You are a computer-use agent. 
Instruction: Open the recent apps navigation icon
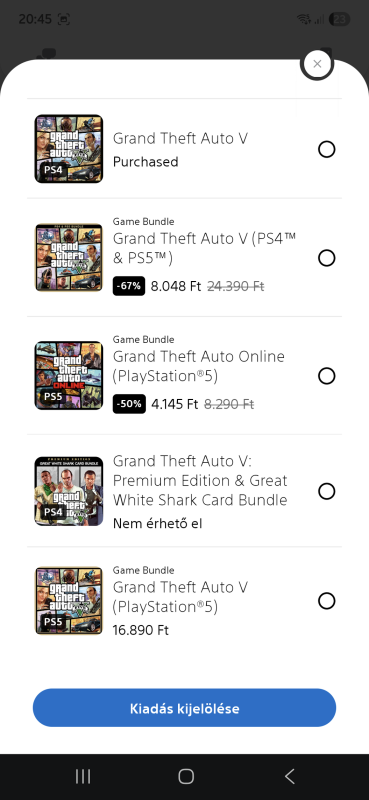83,777
